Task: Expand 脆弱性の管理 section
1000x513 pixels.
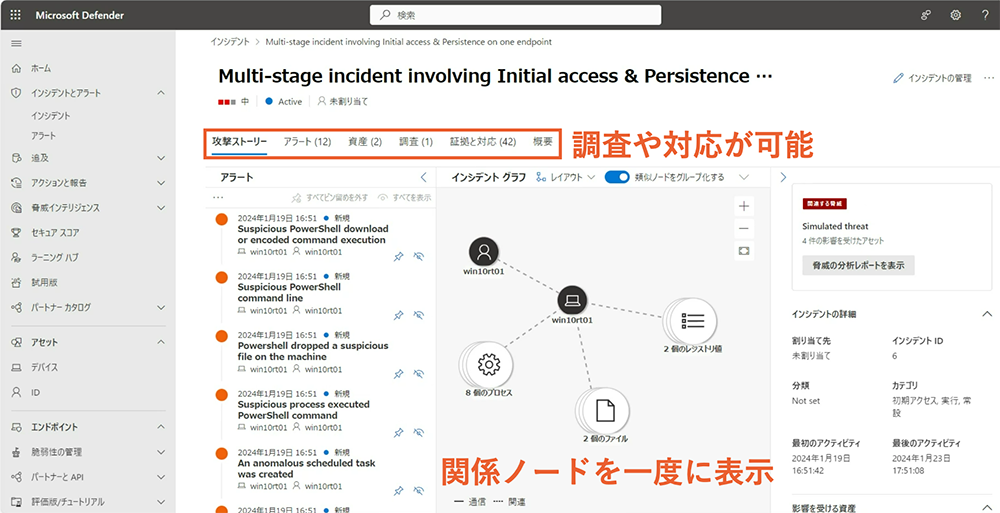Action: (161, 452)
